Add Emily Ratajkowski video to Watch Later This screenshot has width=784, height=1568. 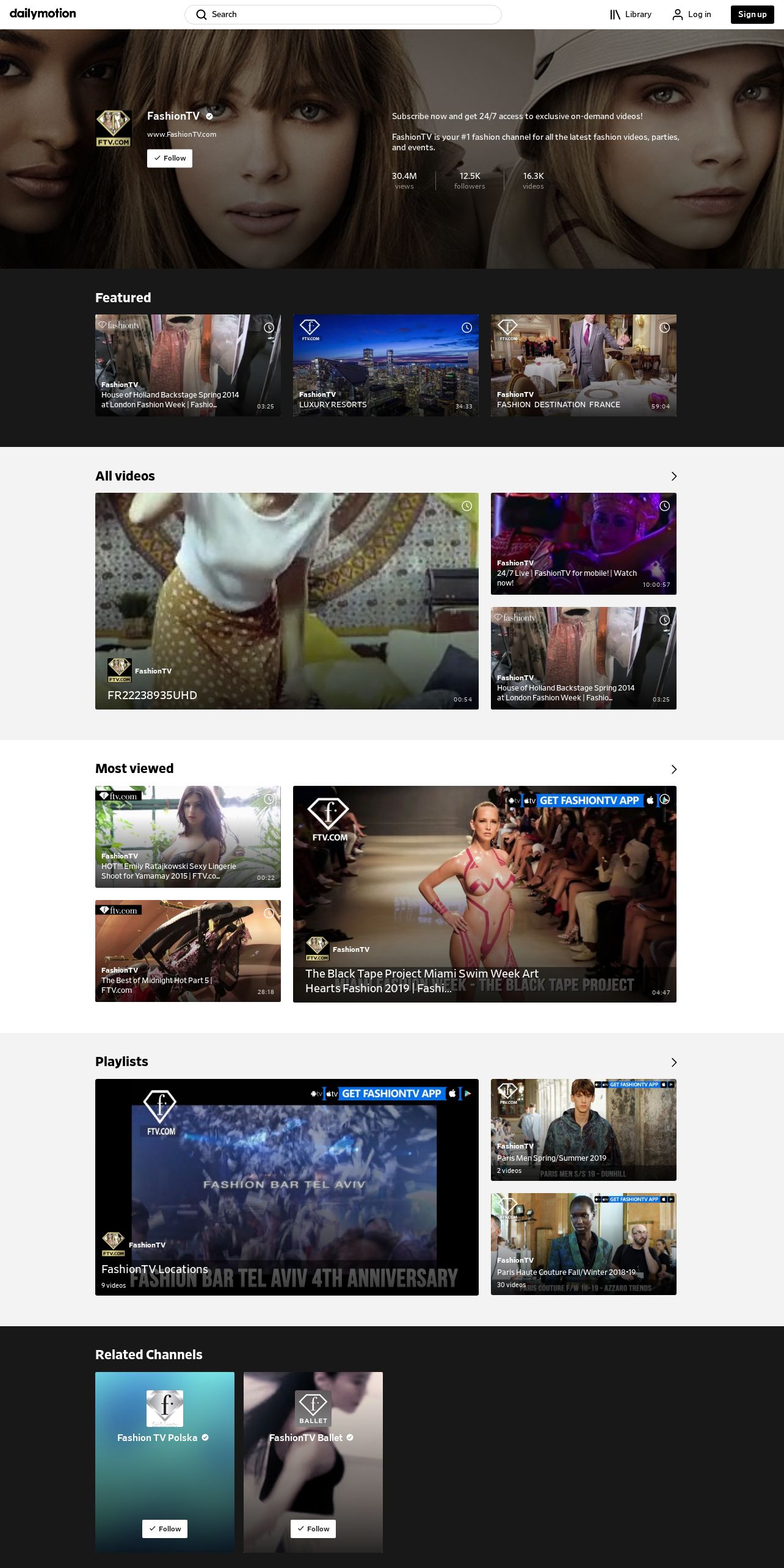(x=269, y=799)
